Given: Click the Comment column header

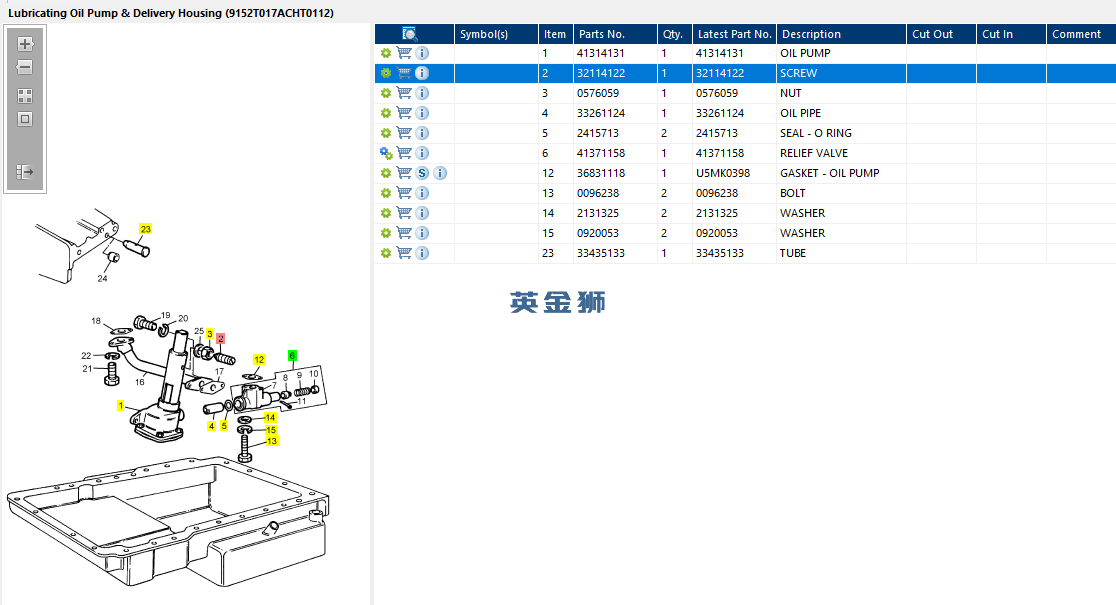Looking at the screenshot, I should click(1081, 33).
